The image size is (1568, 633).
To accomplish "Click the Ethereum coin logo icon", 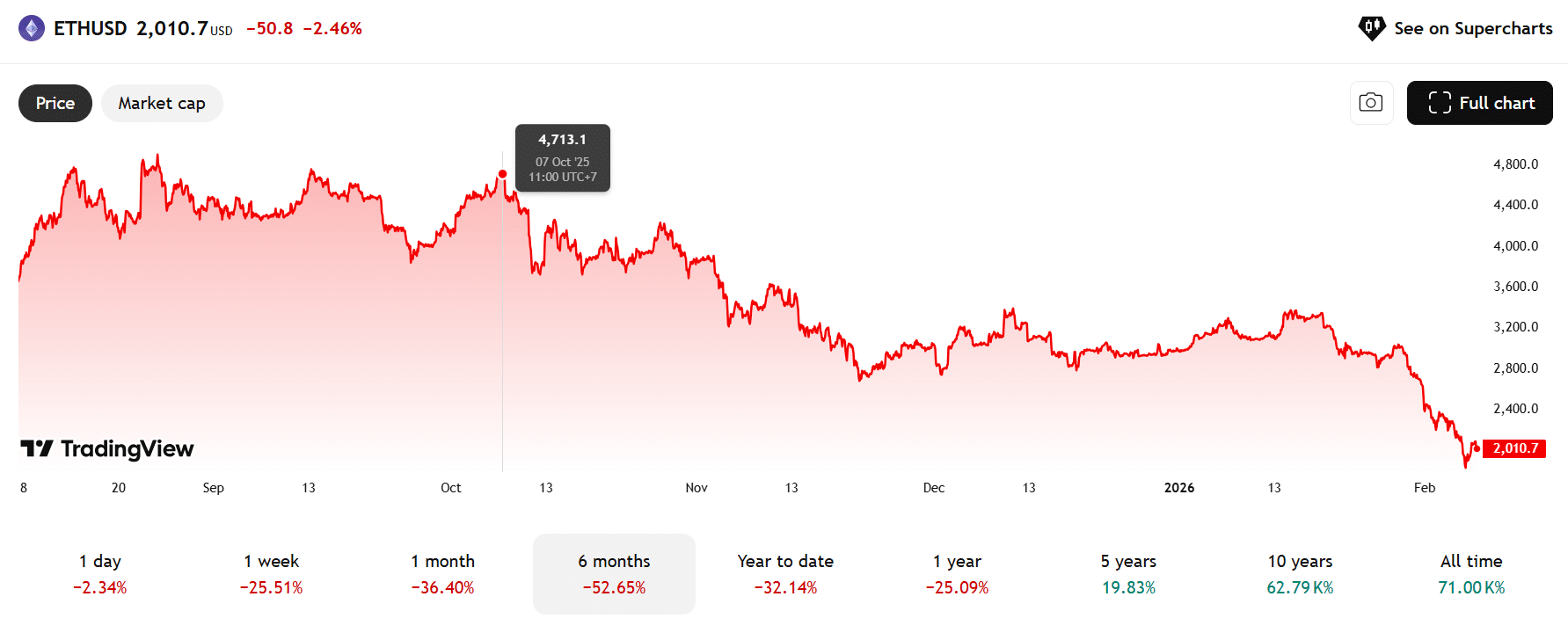I will point(32,29).
